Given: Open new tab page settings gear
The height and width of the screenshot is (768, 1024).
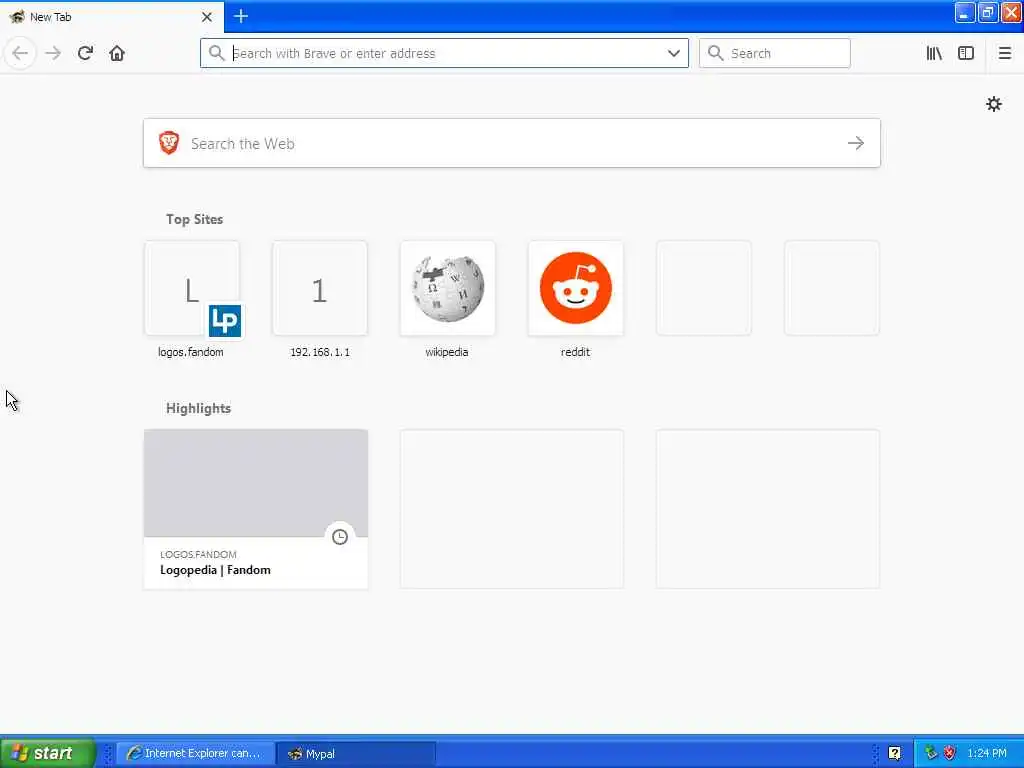Looking at the screenshot, I should (x=993, y=104).
